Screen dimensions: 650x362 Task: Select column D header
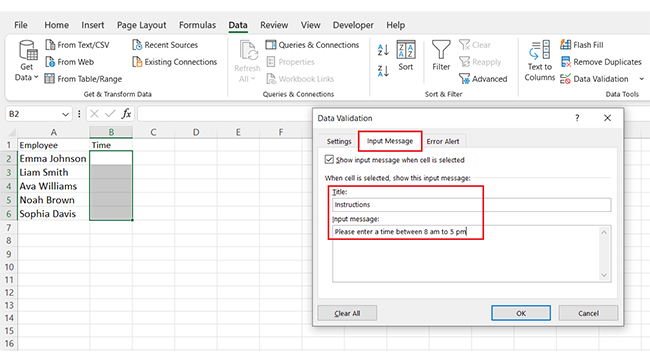(196, 132)
